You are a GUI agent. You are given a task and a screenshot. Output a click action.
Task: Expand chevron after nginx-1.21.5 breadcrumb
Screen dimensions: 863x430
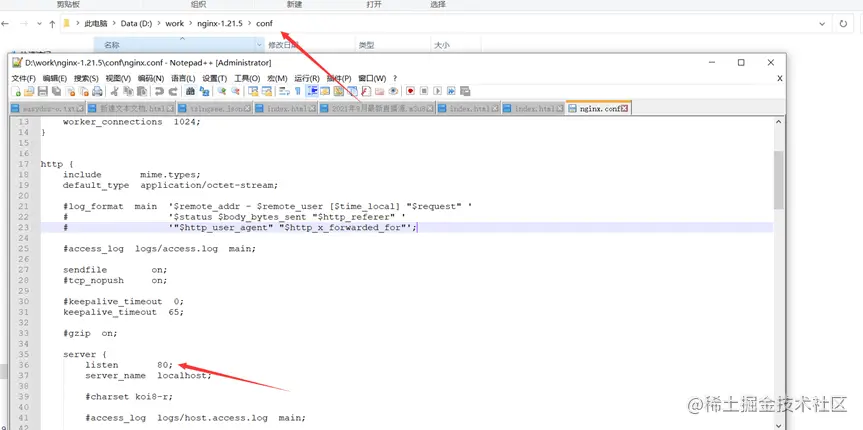249,24
